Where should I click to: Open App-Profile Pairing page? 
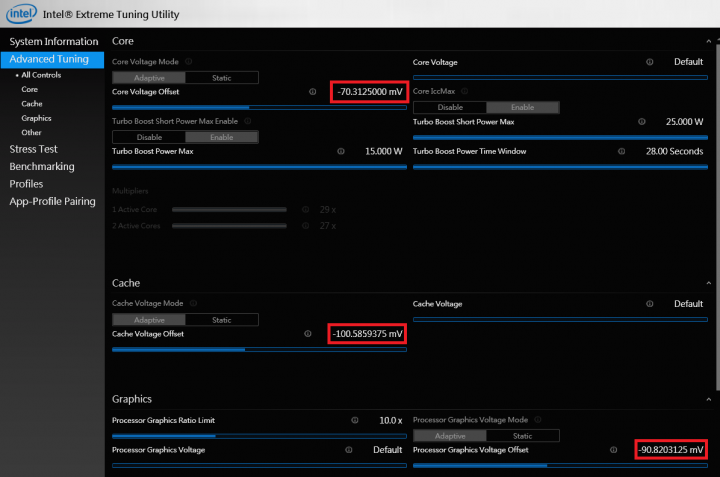click(x=52, y=202)
